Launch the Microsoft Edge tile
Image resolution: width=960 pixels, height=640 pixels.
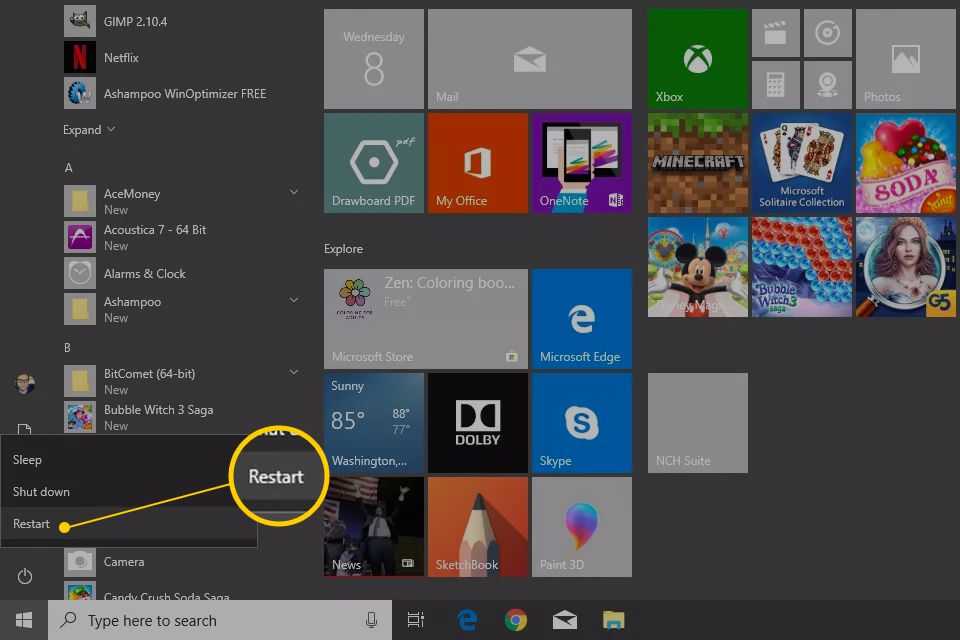pos(582,318)
